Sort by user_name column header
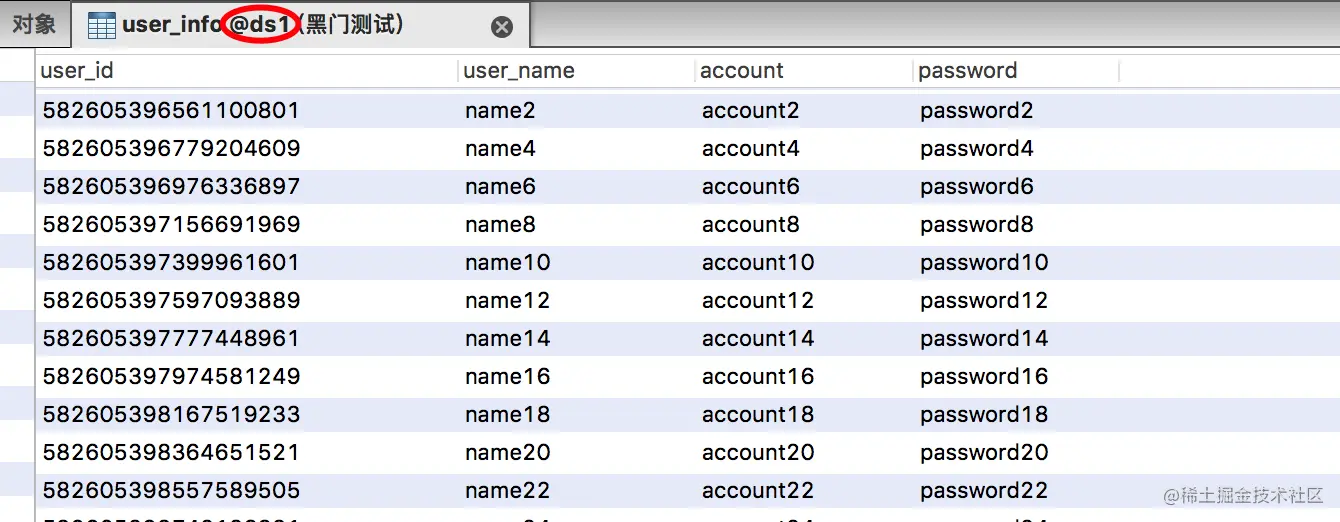1340x522 pixels. click(576, 70)
